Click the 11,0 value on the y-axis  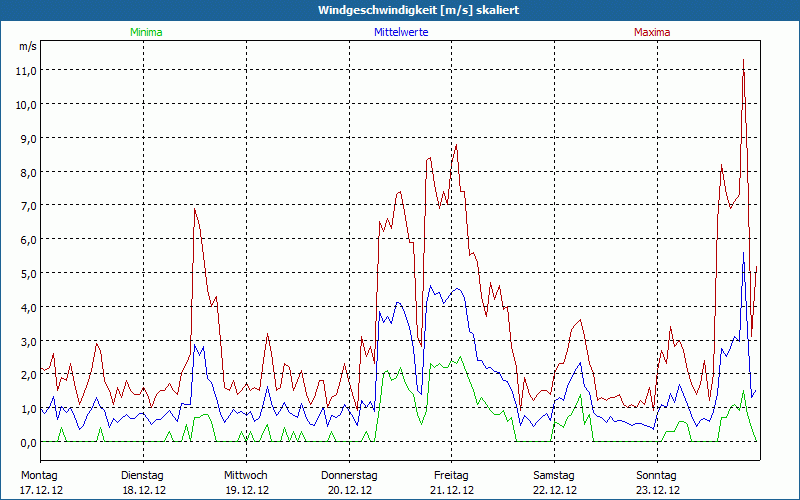tap(25, 70)
